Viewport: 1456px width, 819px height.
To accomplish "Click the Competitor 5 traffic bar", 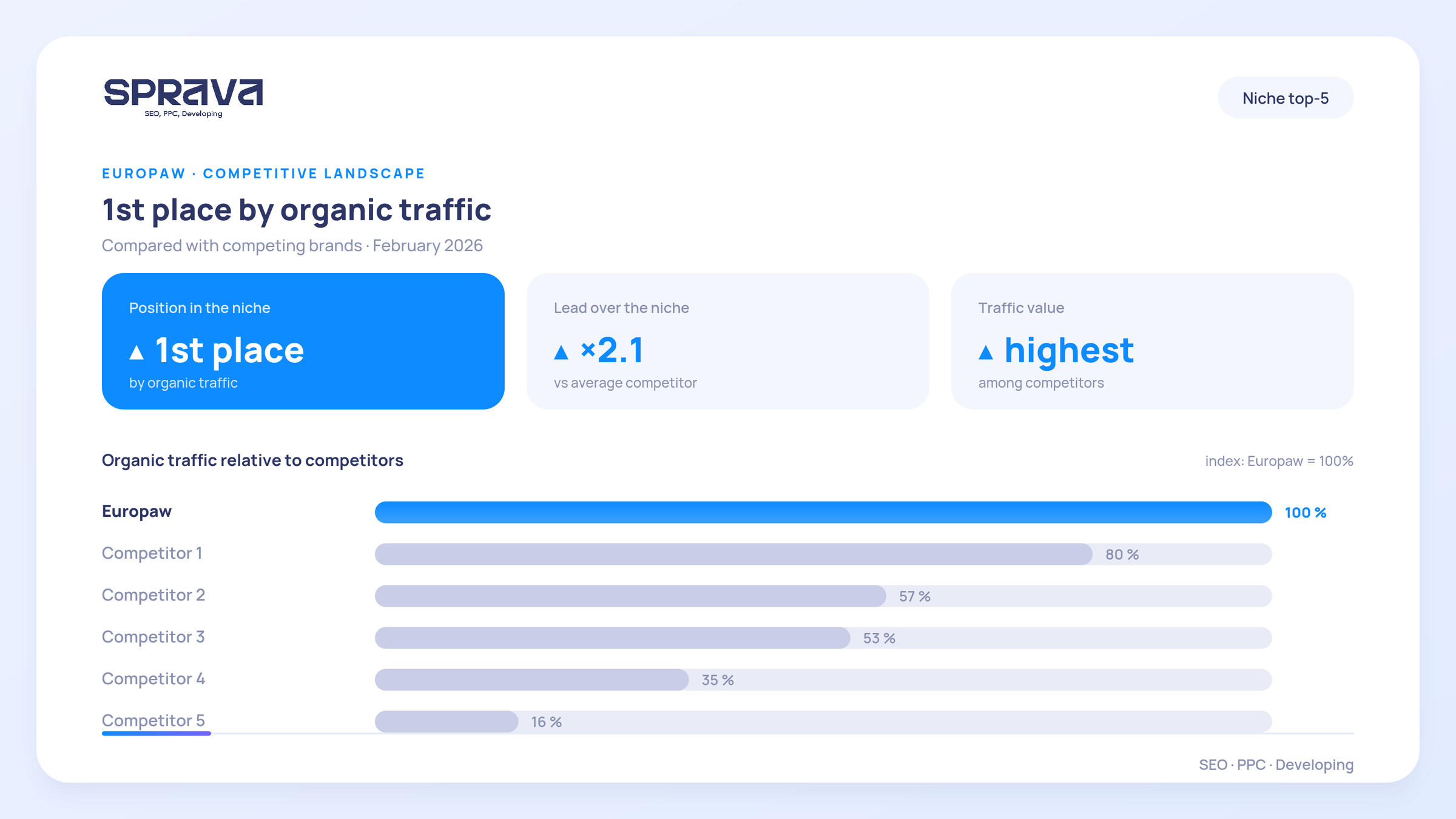I will pyautogui.click(x=447, y=722).
